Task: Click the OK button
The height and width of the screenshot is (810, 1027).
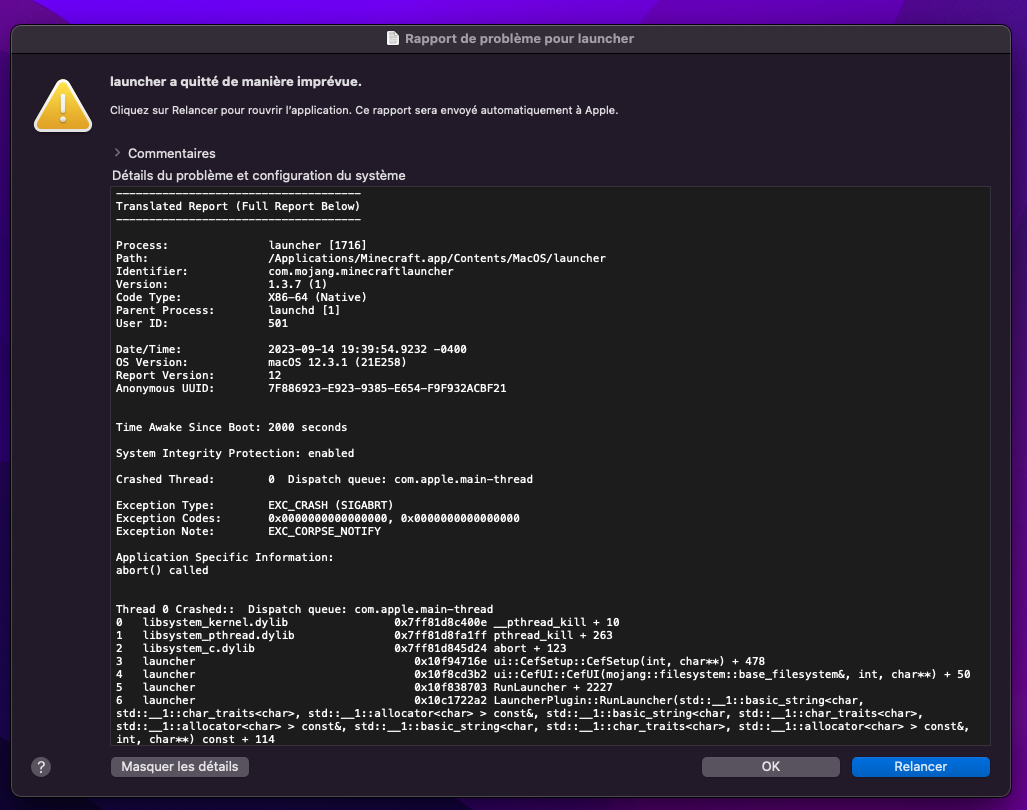Action: coord(770,767)
